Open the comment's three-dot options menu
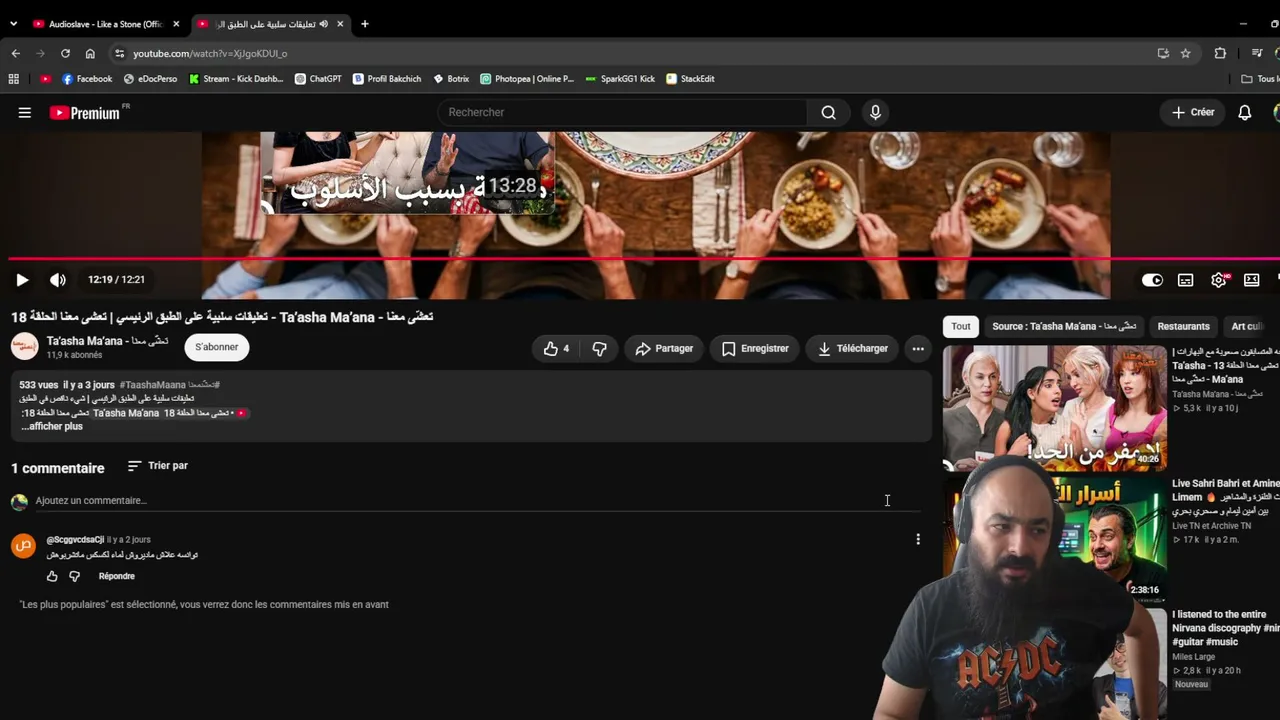The image size is (1280, 720). coord(918,540)
